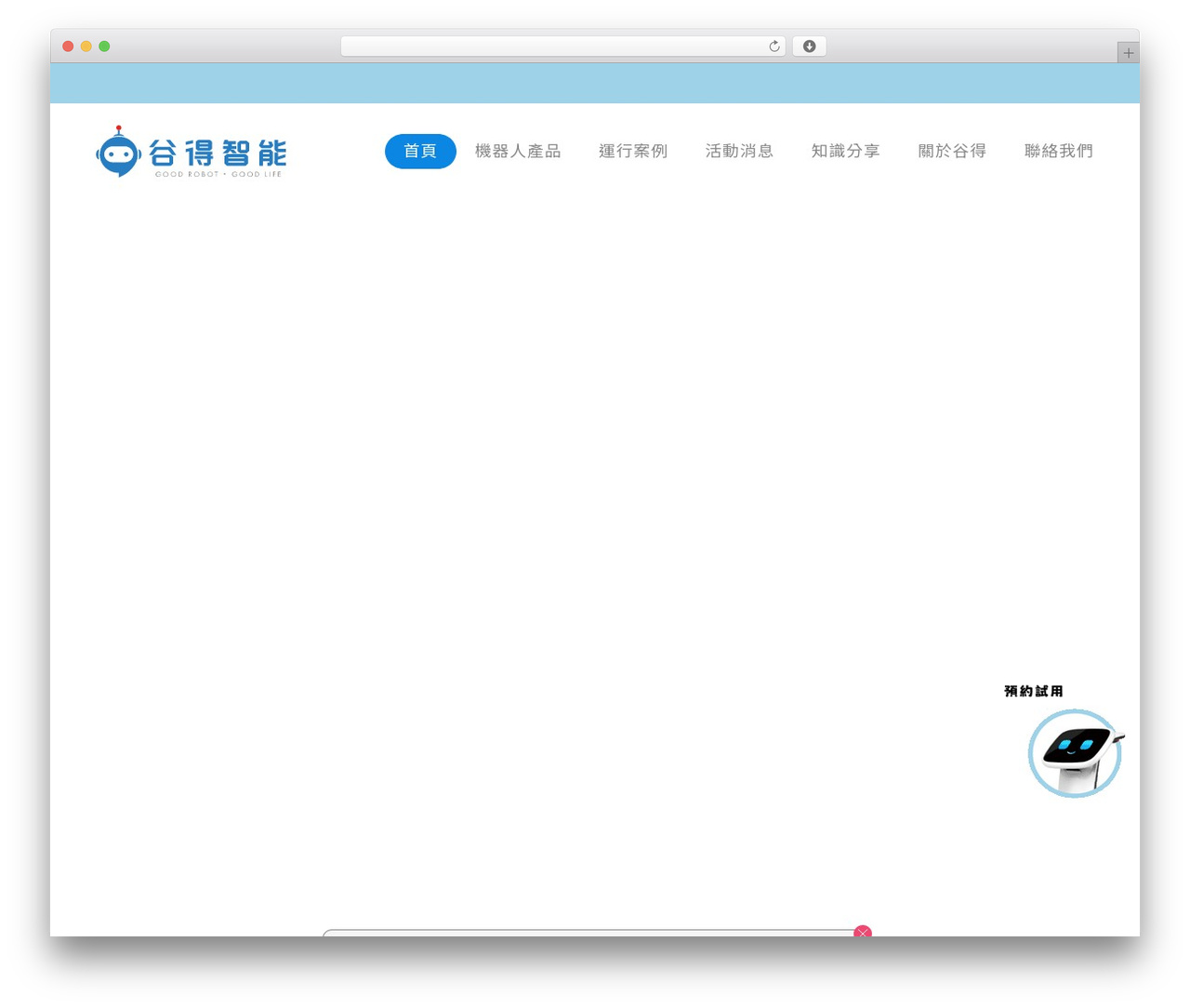Go to 活動消息 page

click(739, 151)
